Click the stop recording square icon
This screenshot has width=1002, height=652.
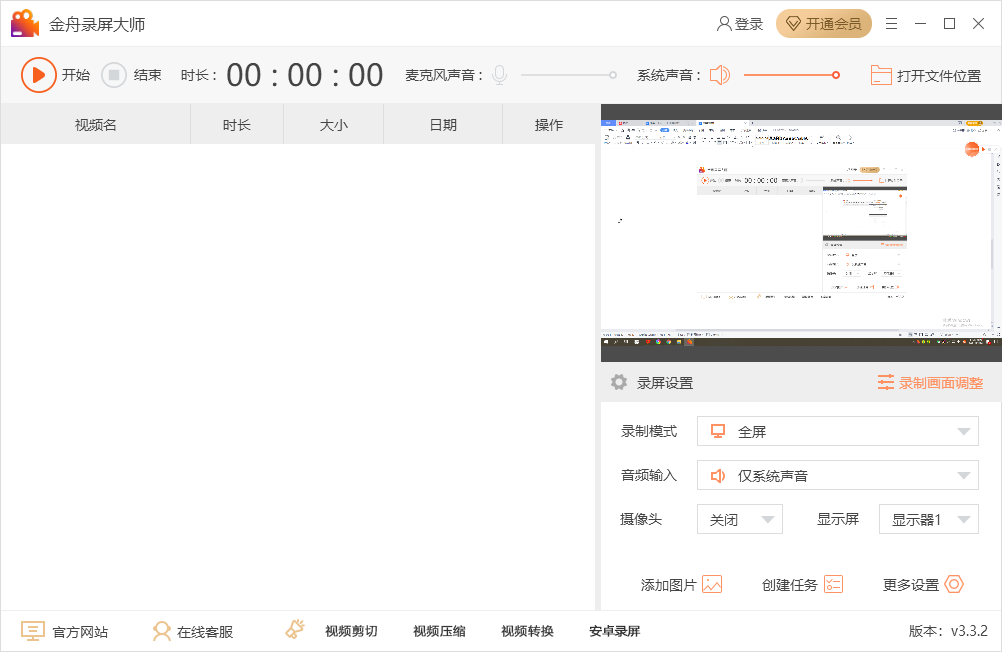tap(114, 75)
